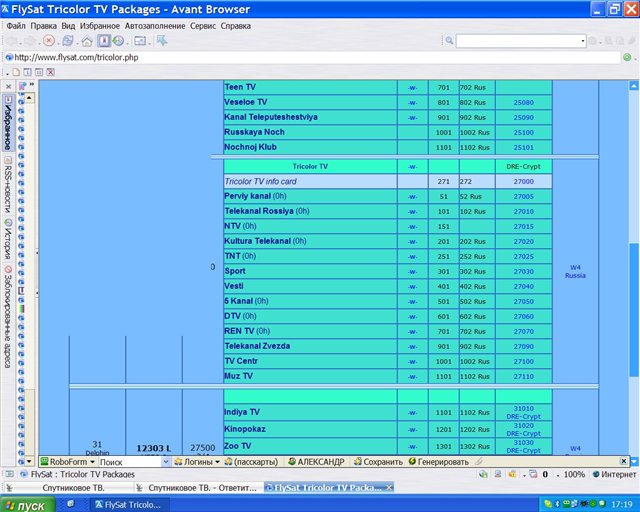Open the Справка menu
640x512 pixels.
tap(236, 26)
